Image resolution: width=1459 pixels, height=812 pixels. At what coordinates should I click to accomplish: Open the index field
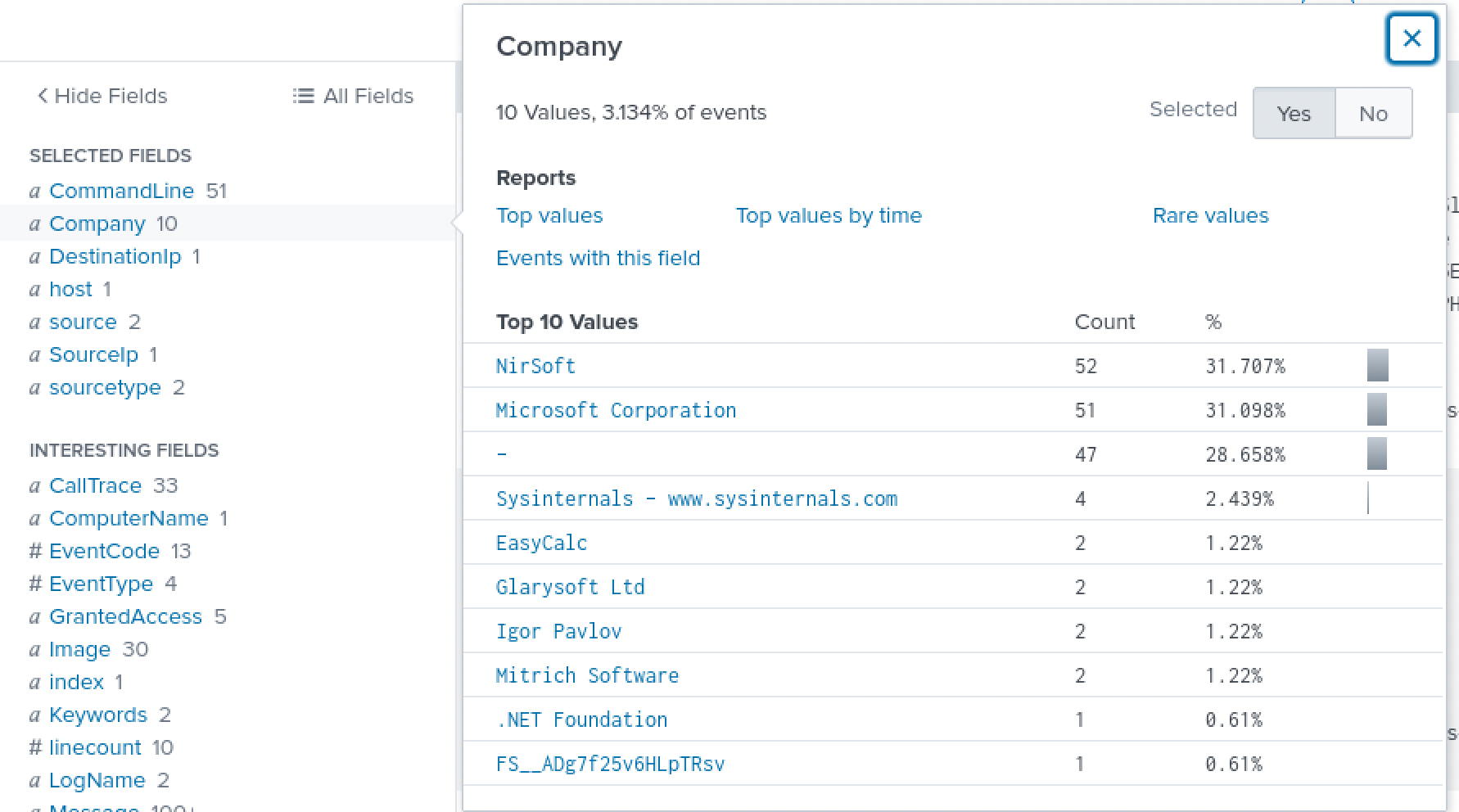tap(76, 682)
